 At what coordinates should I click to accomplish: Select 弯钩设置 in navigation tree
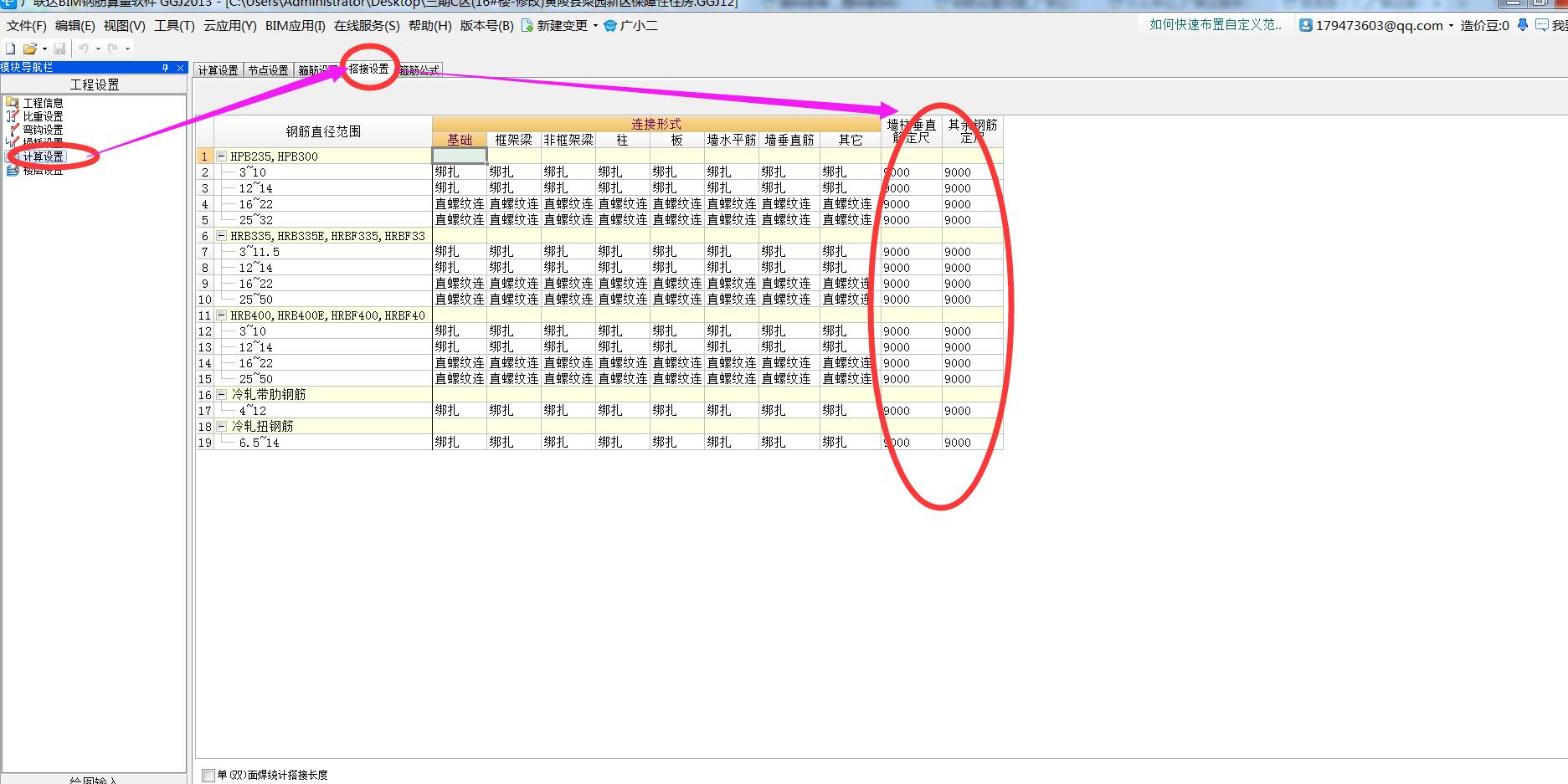tap(43, 130)
